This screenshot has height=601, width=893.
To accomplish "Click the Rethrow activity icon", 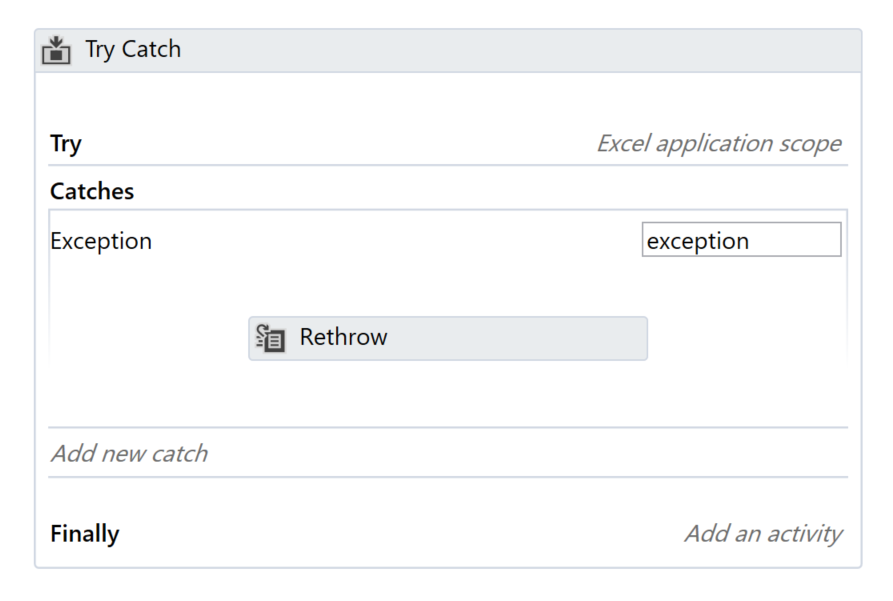I will [270, 338].
